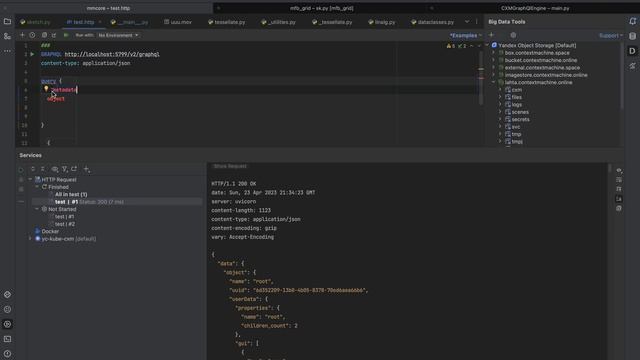Select imagestore.contextmachine.online bucket row

(543, 75)
